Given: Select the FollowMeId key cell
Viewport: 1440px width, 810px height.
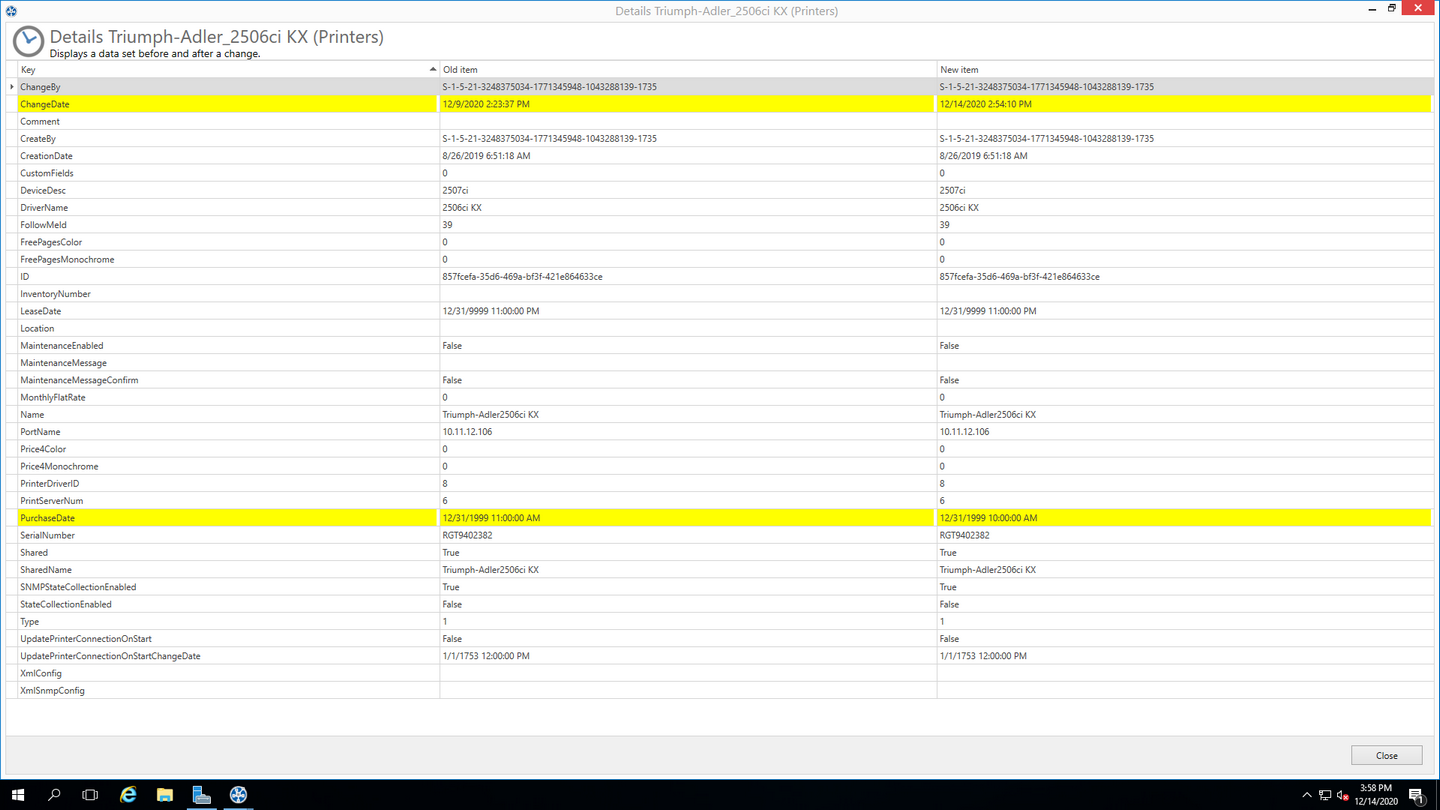Looking at the screenshot, I should (228, 225).
